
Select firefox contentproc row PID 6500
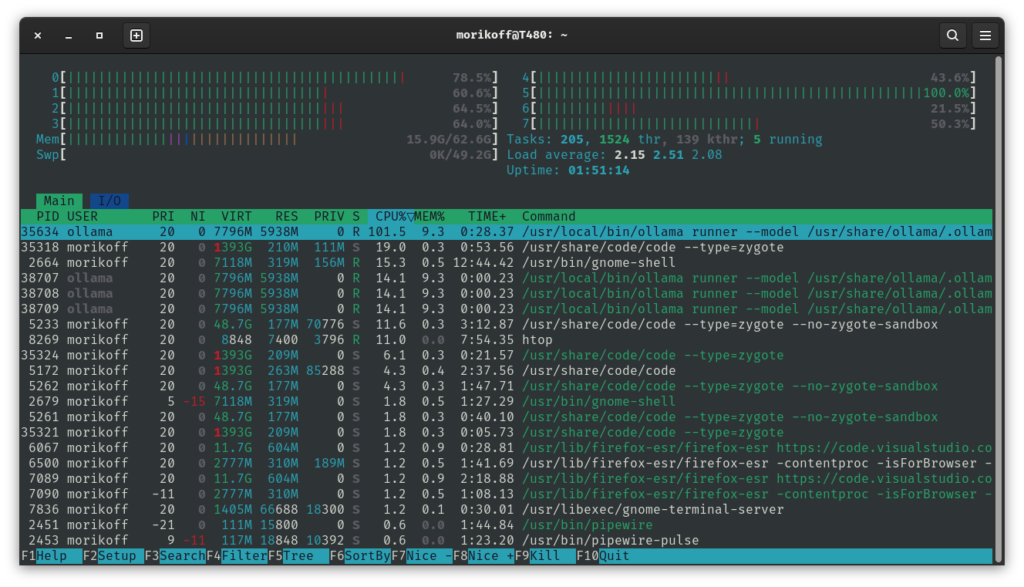click(x=506, y=463)
